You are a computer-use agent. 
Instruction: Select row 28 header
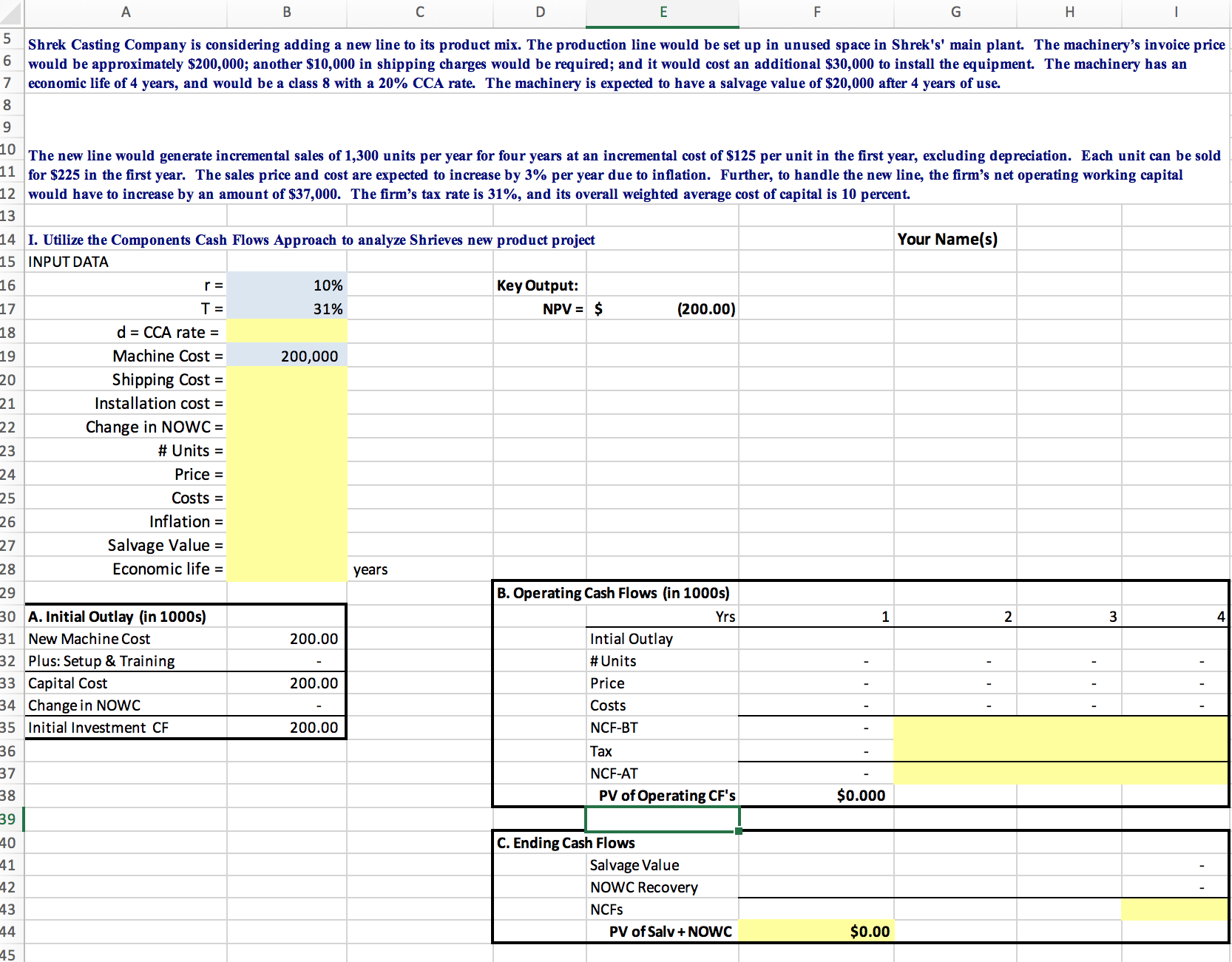point(11,569)
